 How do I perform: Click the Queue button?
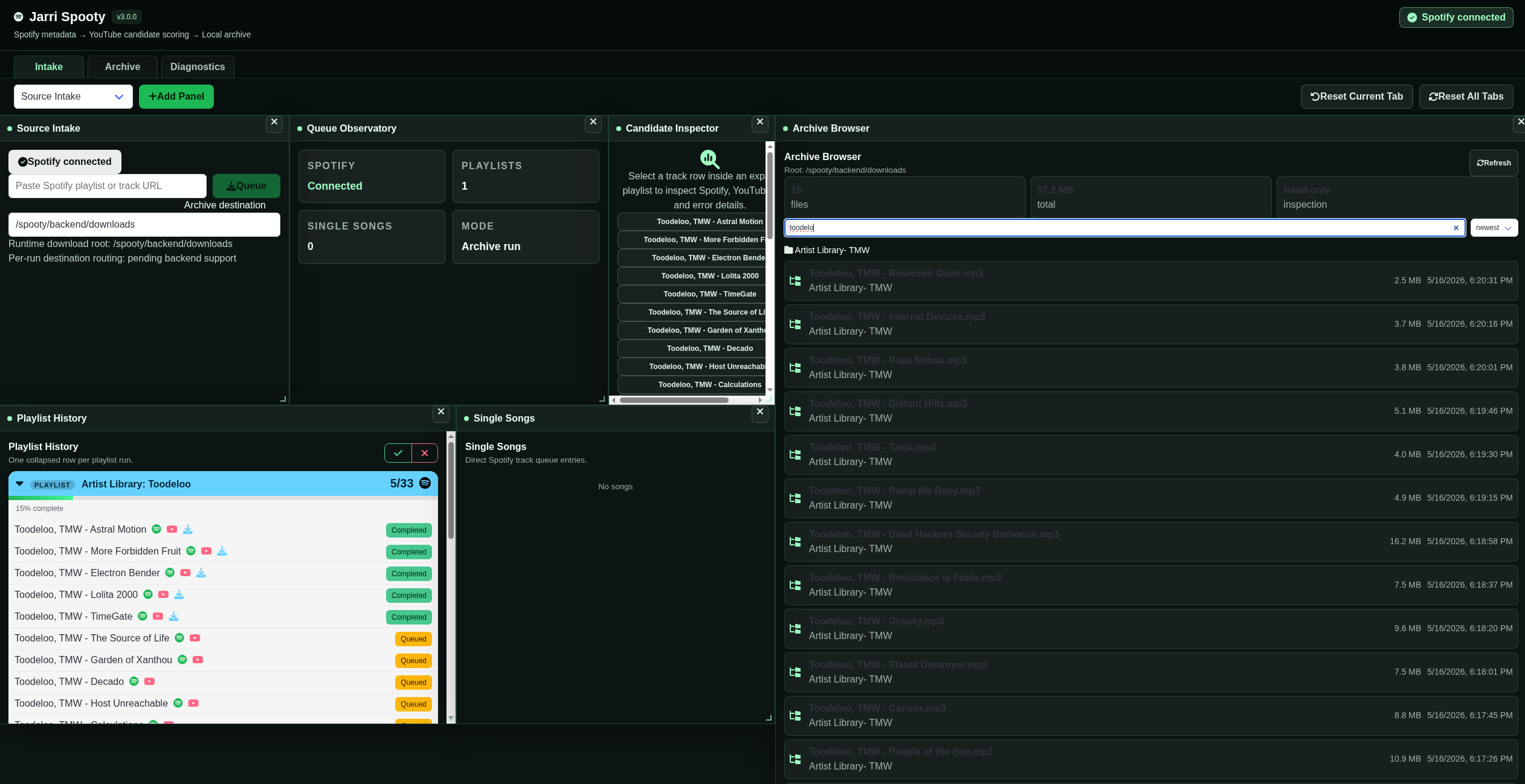(x=247, y=186)
